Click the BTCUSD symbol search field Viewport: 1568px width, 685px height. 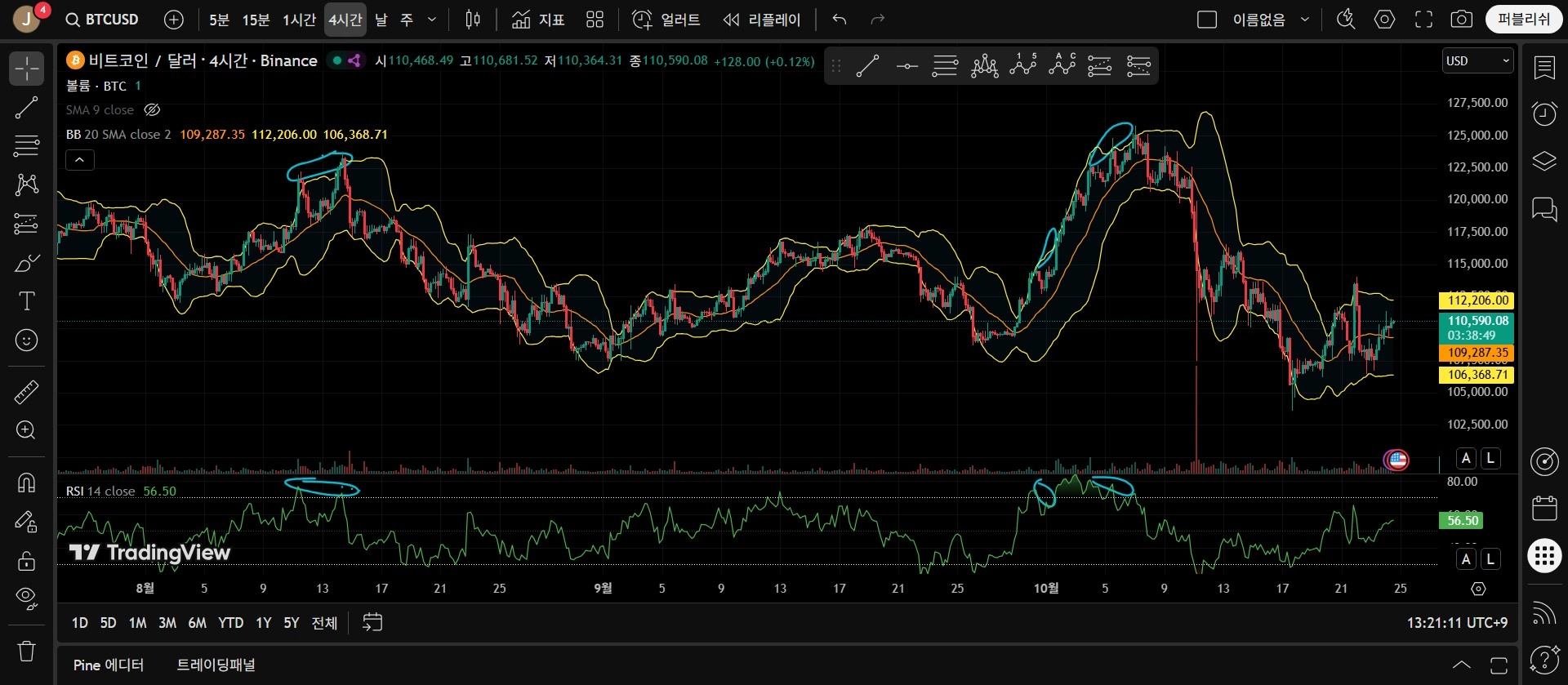[x=103, y=20]
